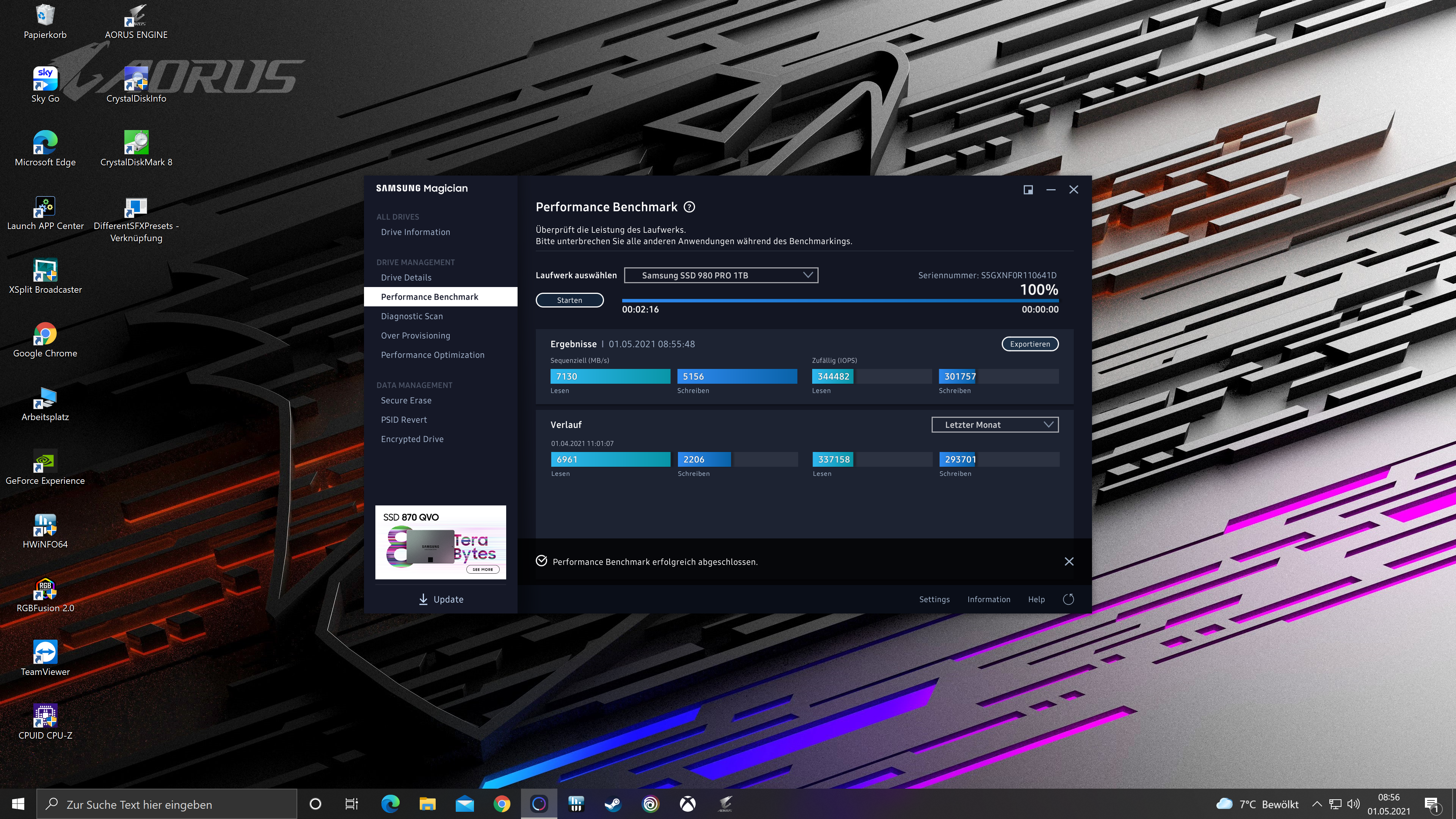Open Settings in the Magician footer
This screenshot has height=819, width=1456.
click(934, 599)
